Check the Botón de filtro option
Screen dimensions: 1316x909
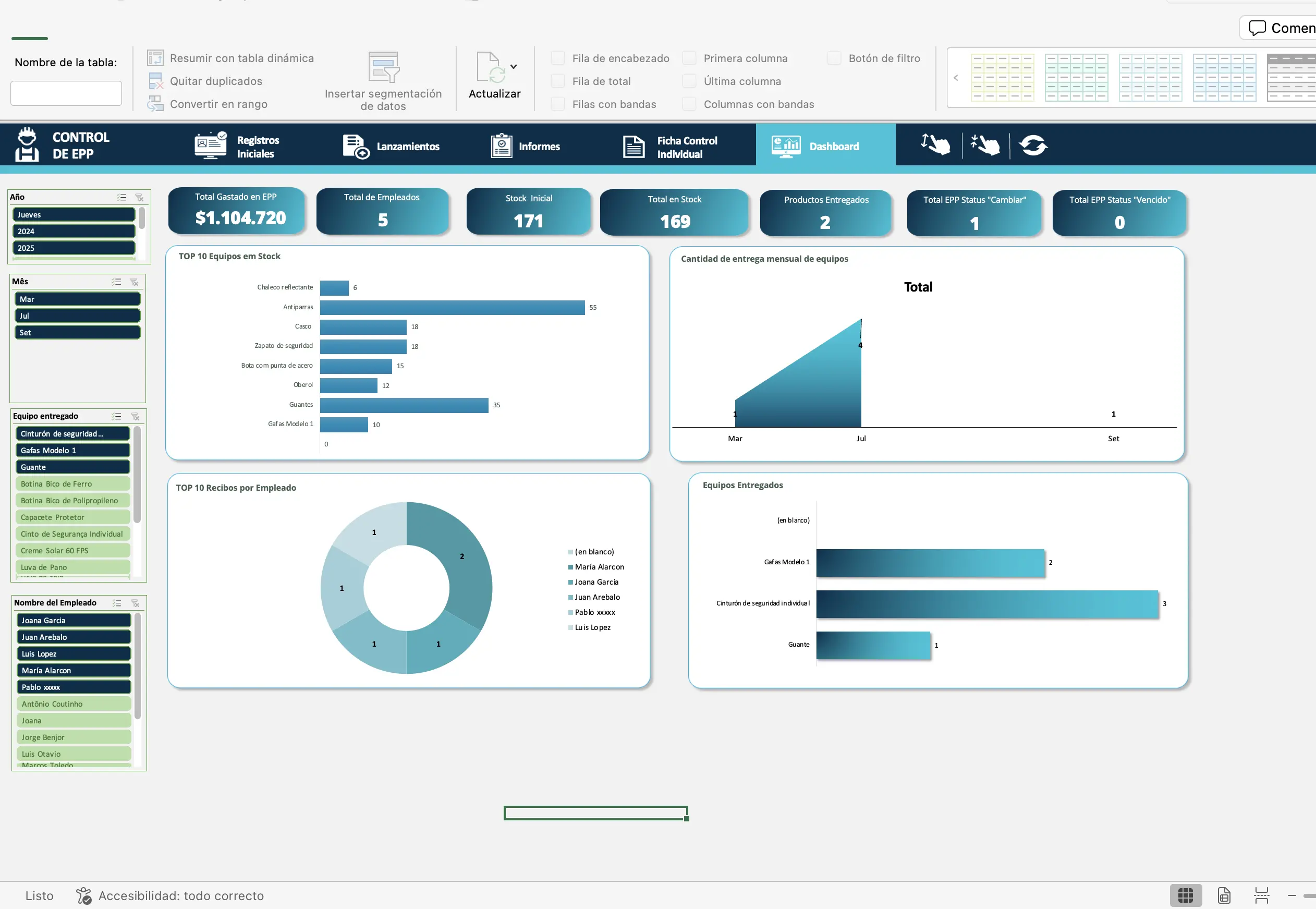coord(834,58)
